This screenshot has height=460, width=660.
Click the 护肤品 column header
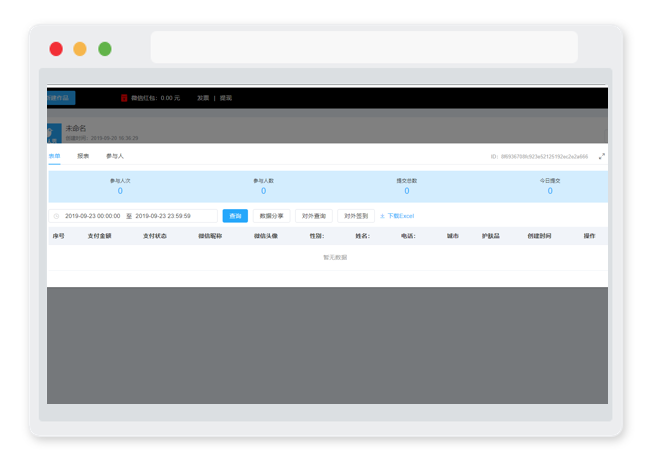[491, 236]
